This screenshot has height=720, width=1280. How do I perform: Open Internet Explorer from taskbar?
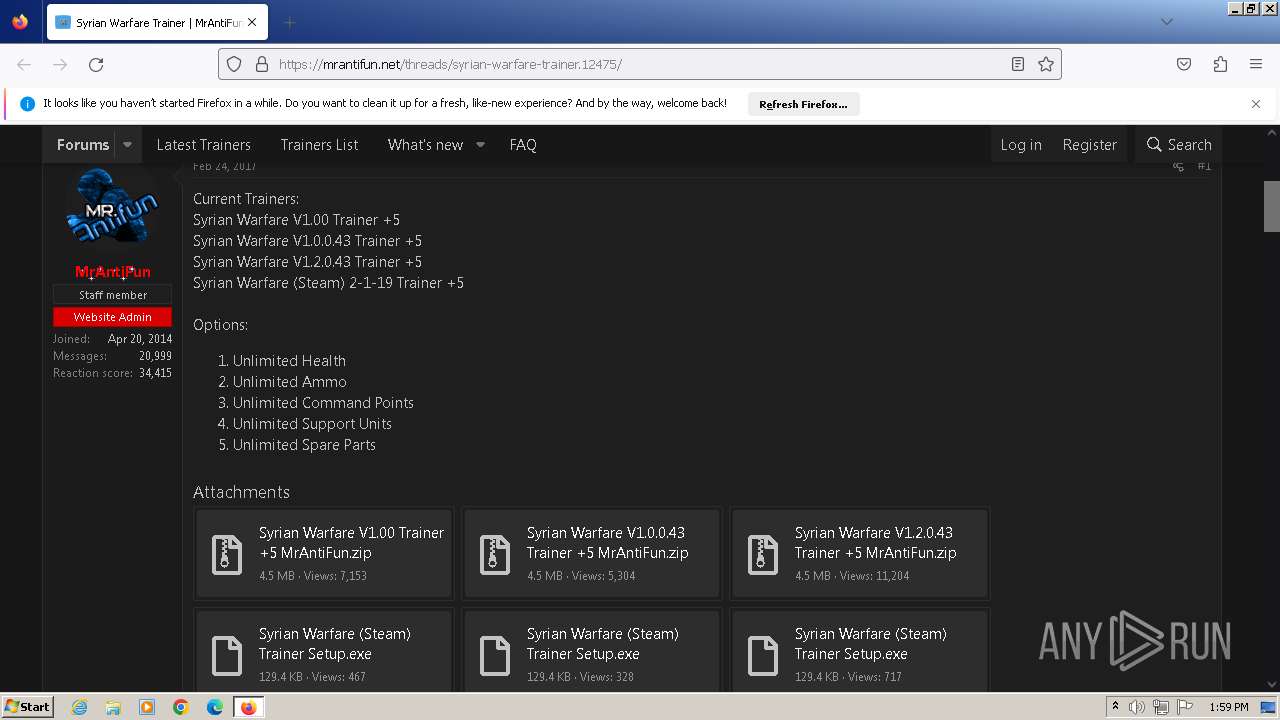[x=79, y=707]
